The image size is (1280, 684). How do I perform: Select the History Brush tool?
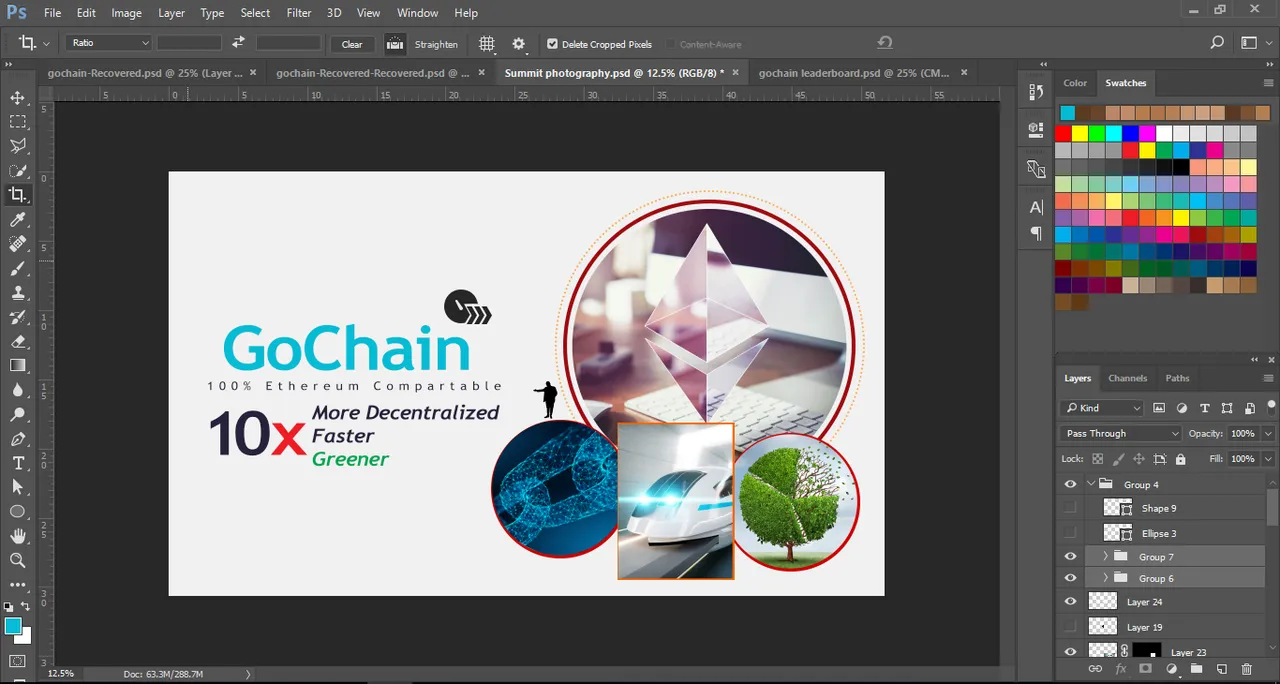pyautogui.click(x=18, y=317)
